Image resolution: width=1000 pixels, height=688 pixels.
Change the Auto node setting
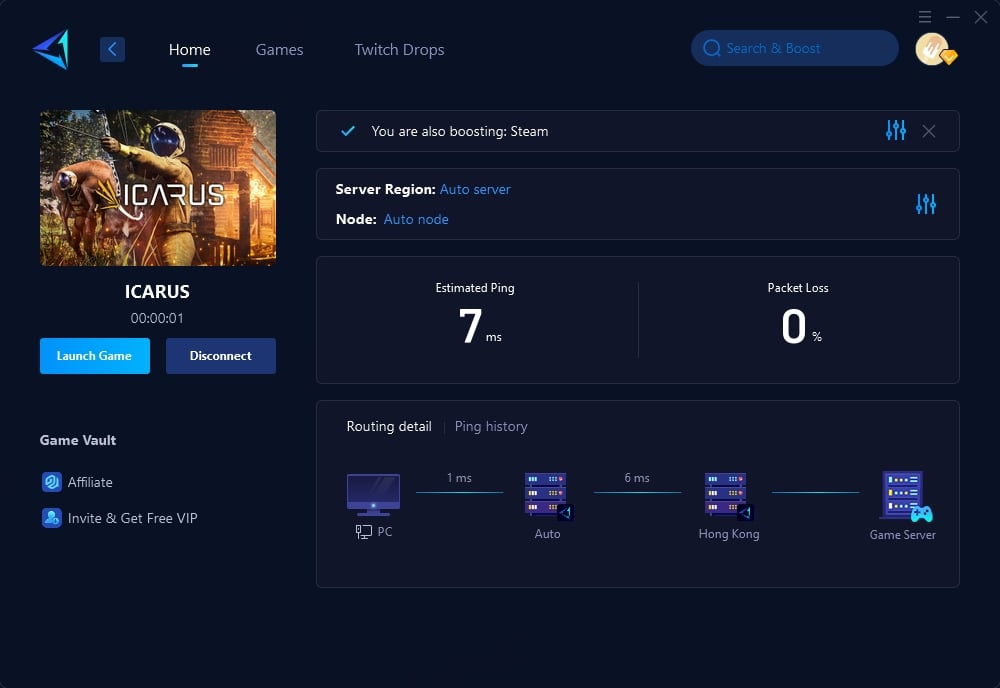(x=416, y=219)
